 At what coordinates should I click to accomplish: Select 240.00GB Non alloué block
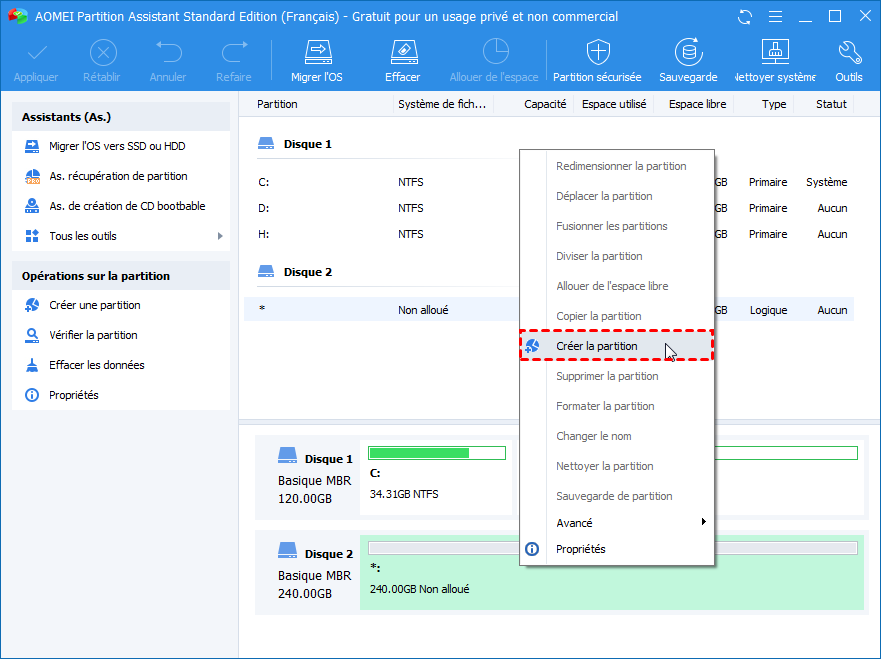click(x=611, y=572)
